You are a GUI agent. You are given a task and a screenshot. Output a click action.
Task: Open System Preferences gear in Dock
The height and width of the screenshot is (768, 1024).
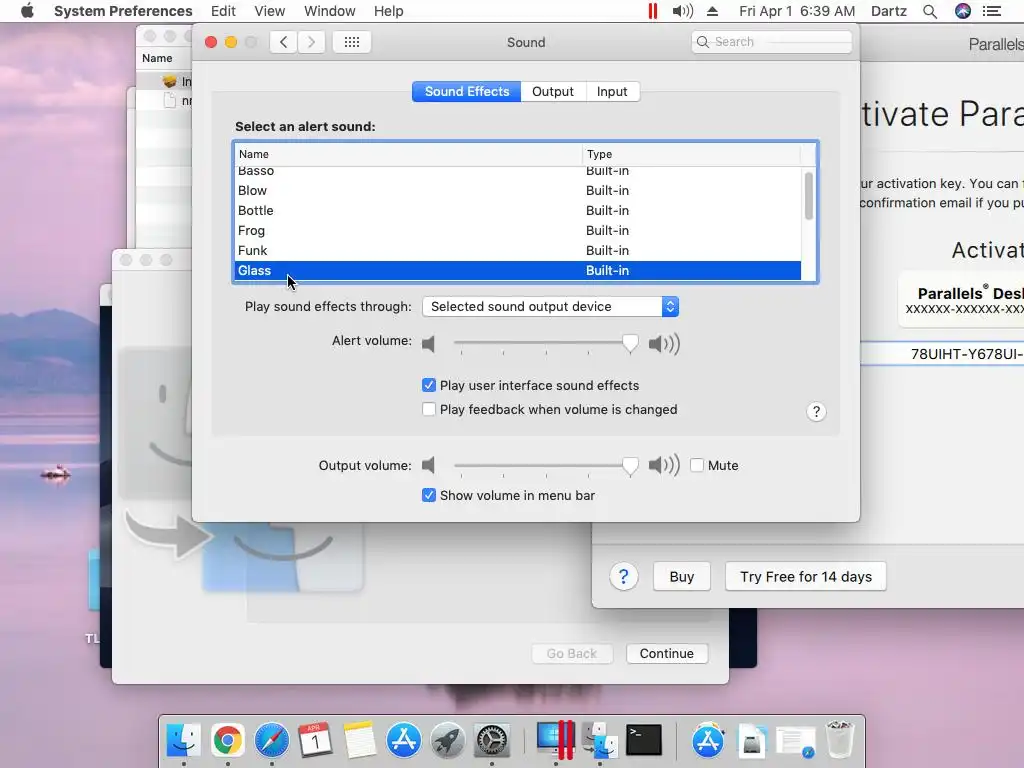(x=492, y=740)
